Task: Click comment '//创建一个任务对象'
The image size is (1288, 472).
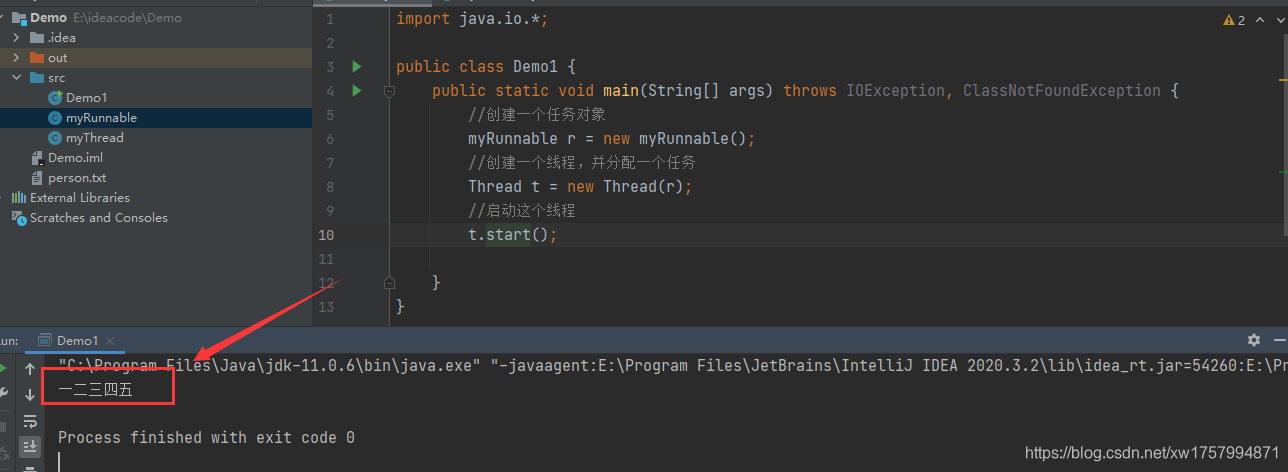Action: [x=537, y=115]
